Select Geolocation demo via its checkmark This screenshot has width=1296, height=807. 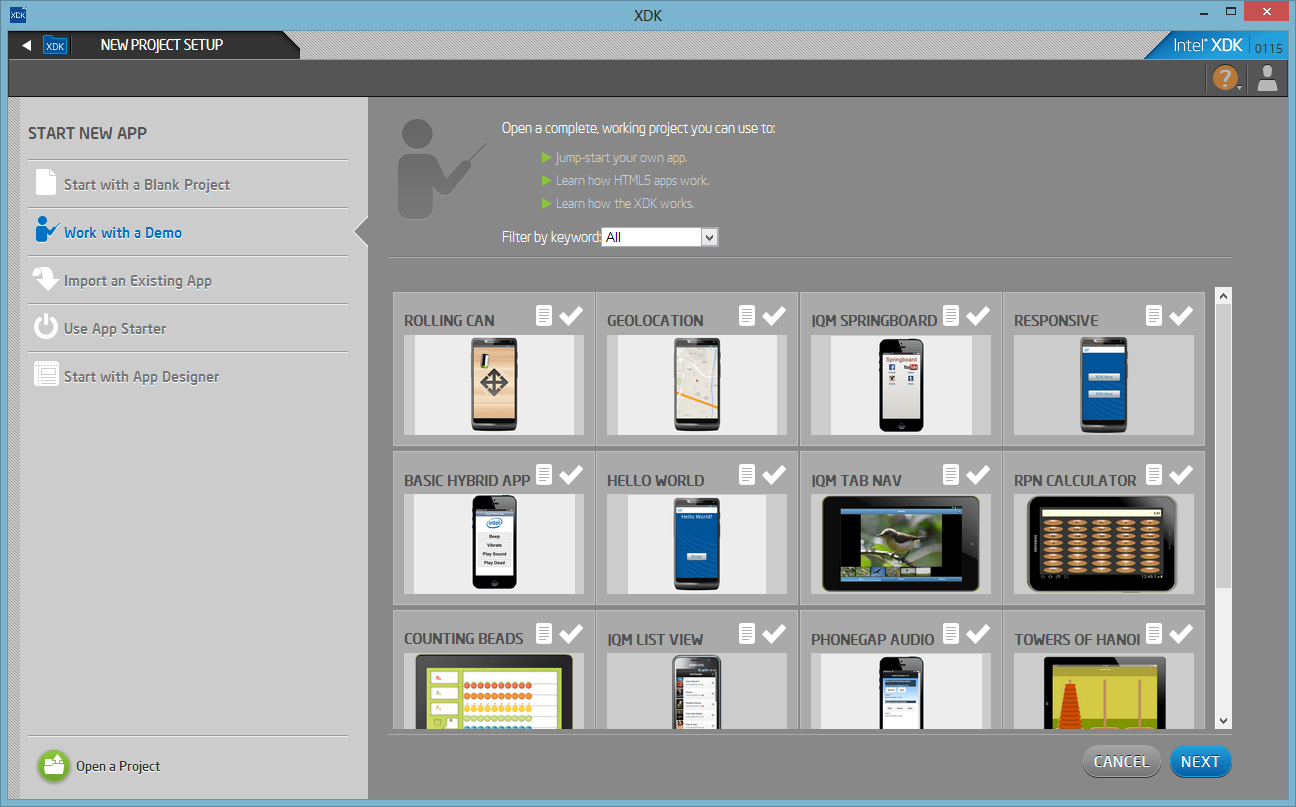pos(774,315)
